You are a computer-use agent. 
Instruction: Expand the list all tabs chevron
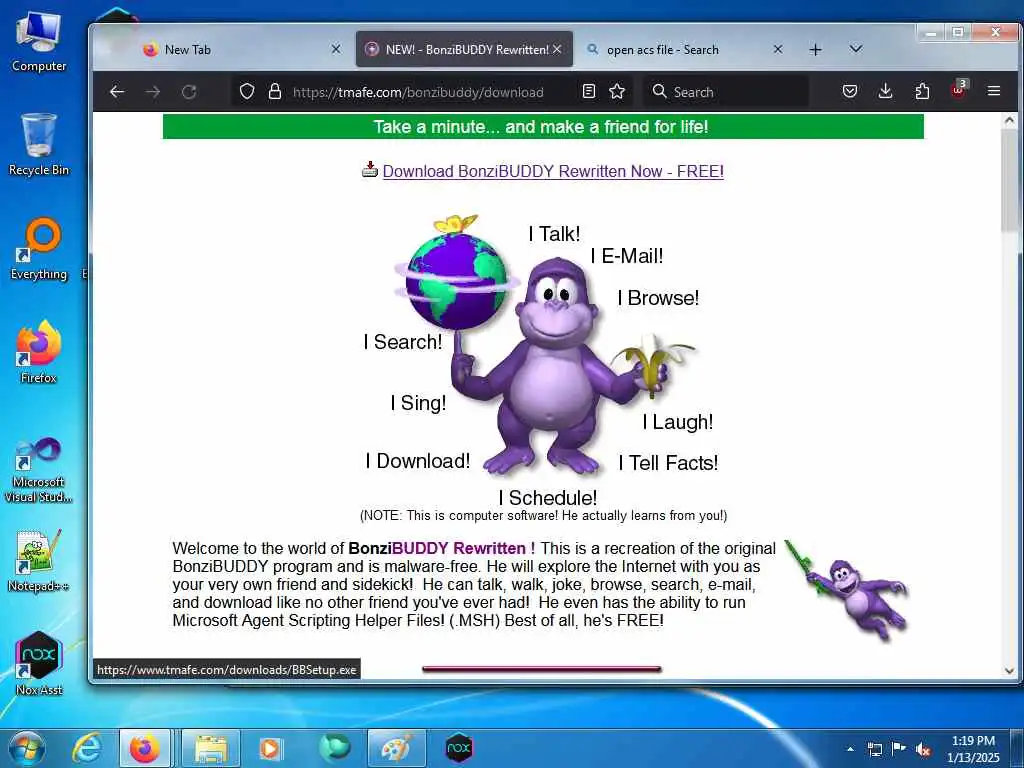(x=856, y=49)
